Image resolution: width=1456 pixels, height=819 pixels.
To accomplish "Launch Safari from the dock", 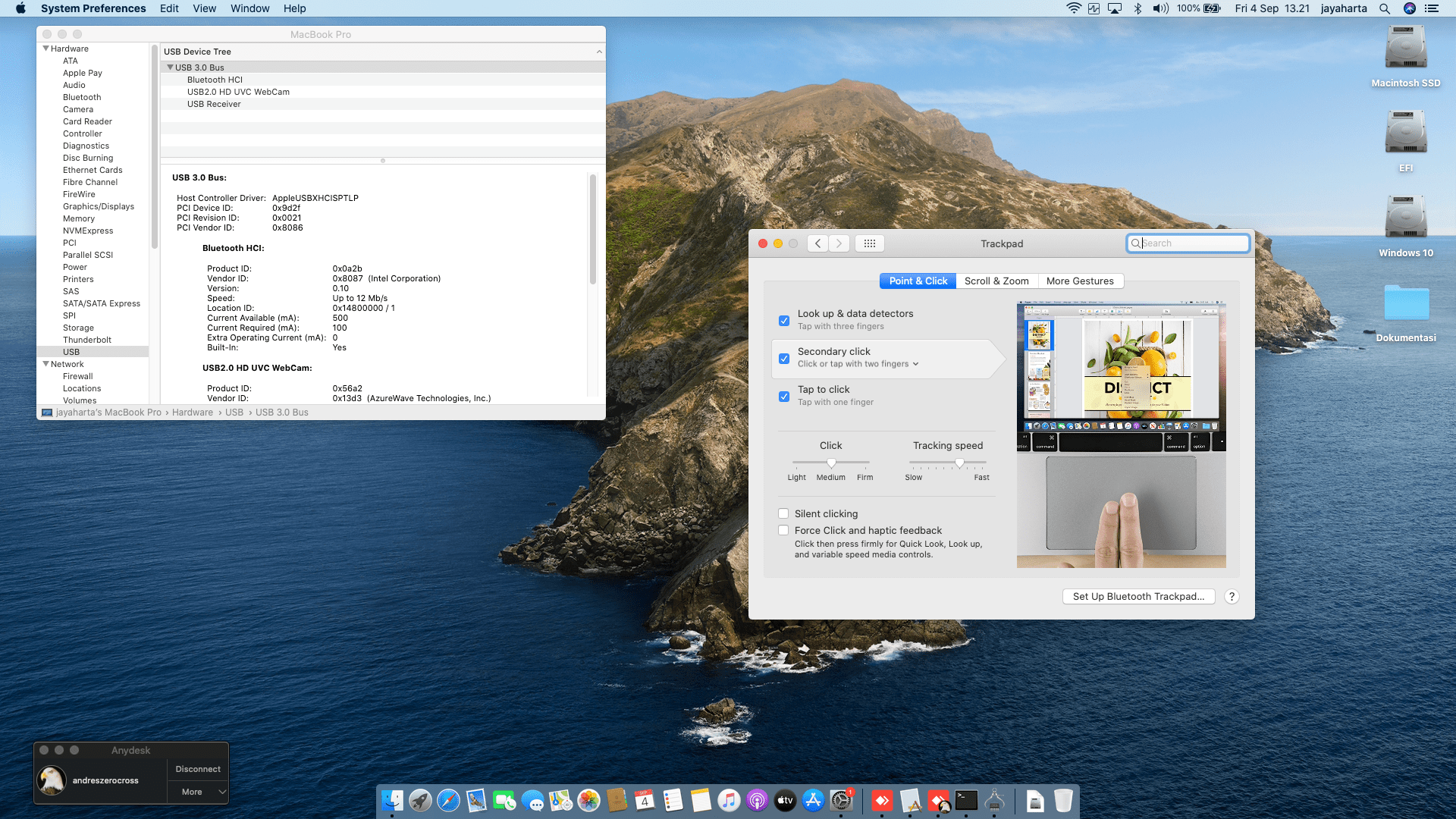I will pos(448,800).
